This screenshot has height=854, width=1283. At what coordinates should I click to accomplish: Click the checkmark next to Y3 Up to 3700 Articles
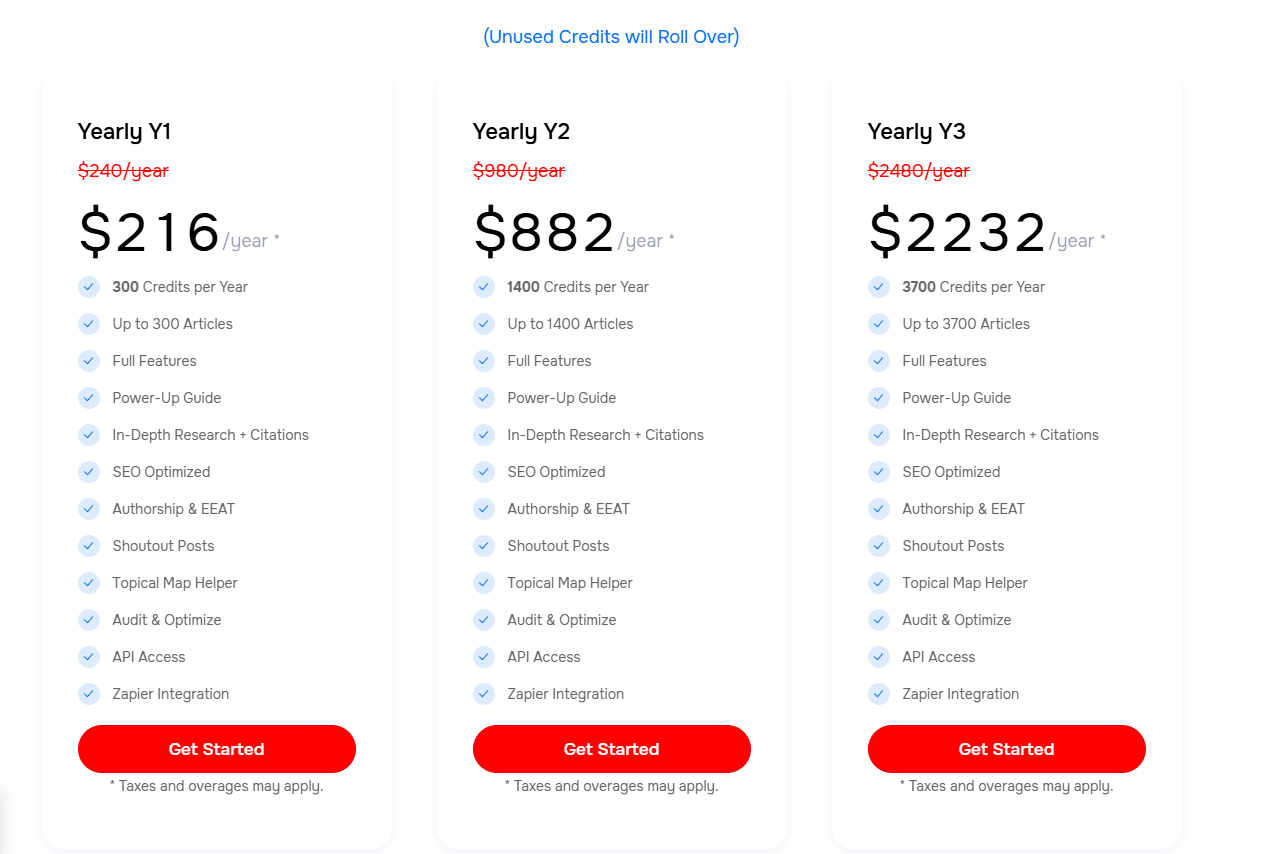point(879,324)
